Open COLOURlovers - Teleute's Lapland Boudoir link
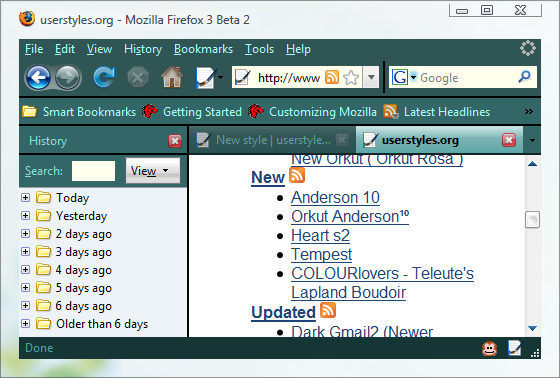The image size is (560, 378). pyautogui.click(x=382, y=283)
